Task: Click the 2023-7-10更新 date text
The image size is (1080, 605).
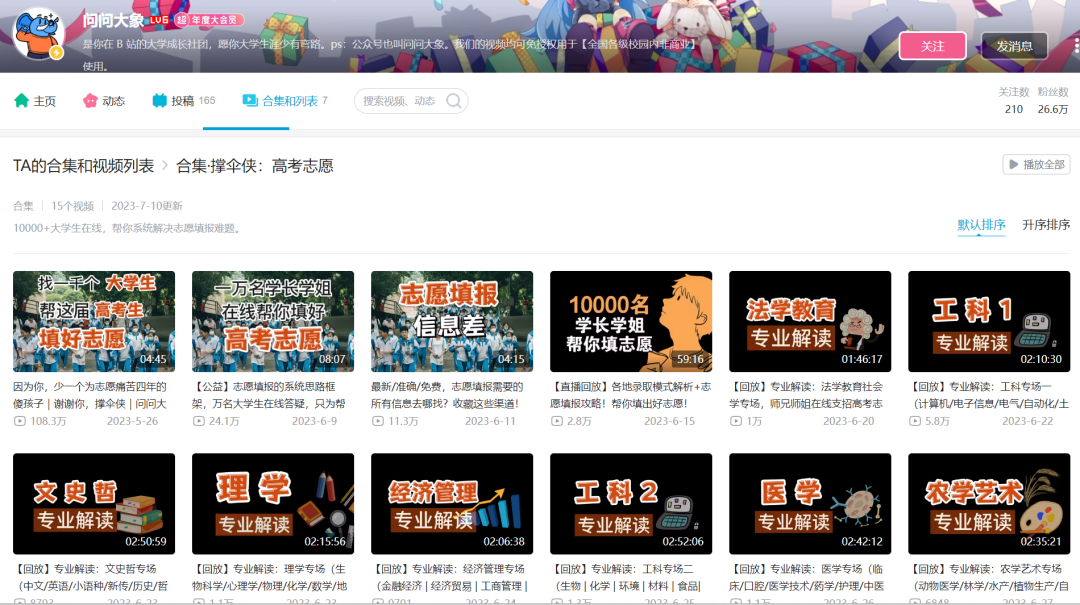Action: click(147, 206)
